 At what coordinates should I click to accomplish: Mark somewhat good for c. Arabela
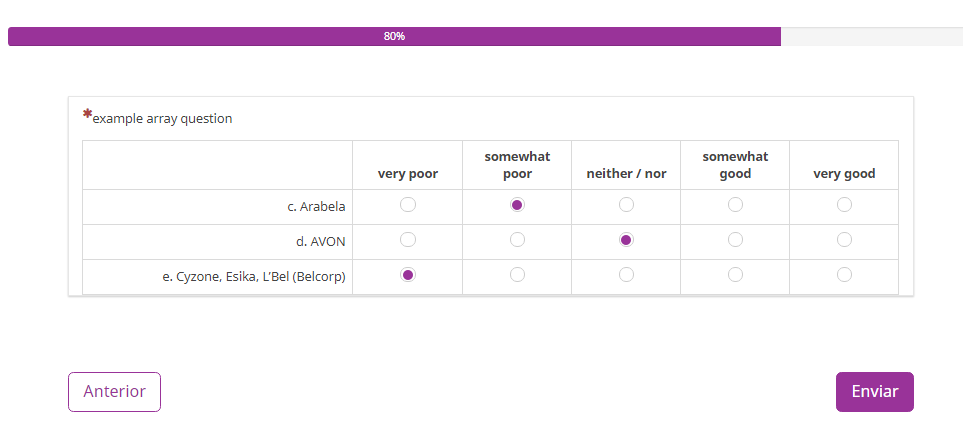pyautogui.click(x=735, y=204)
